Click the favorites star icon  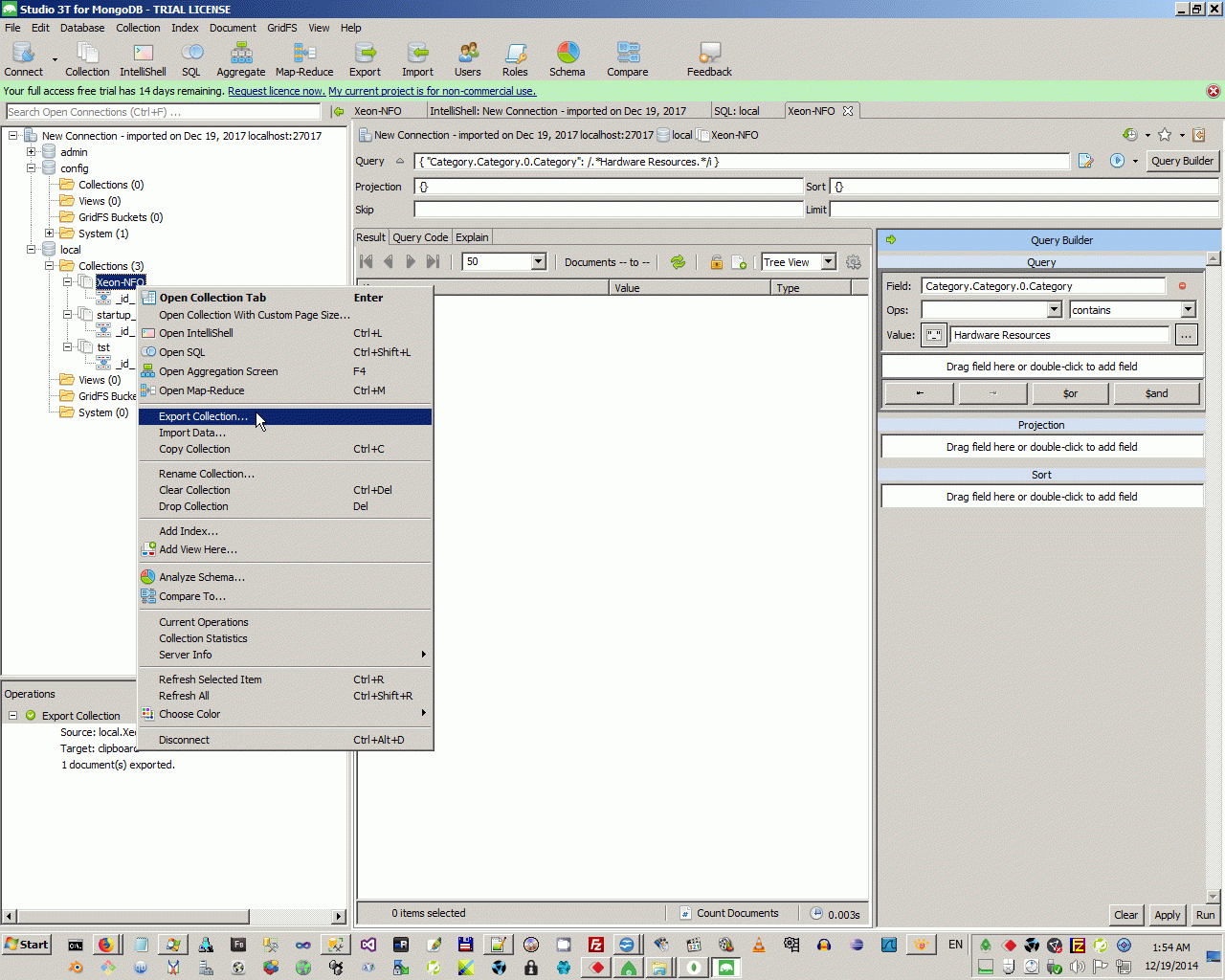[1165, 135]
